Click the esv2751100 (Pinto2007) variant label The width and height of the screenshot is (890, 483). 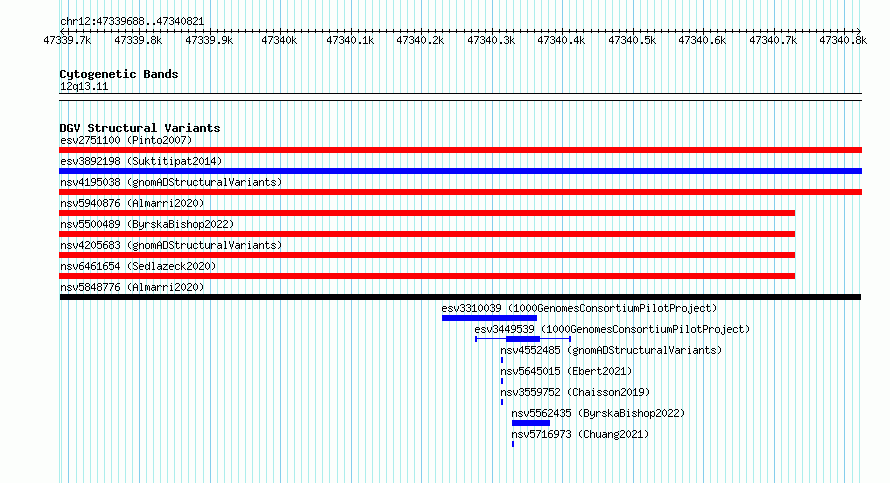(x=126, y=140)
